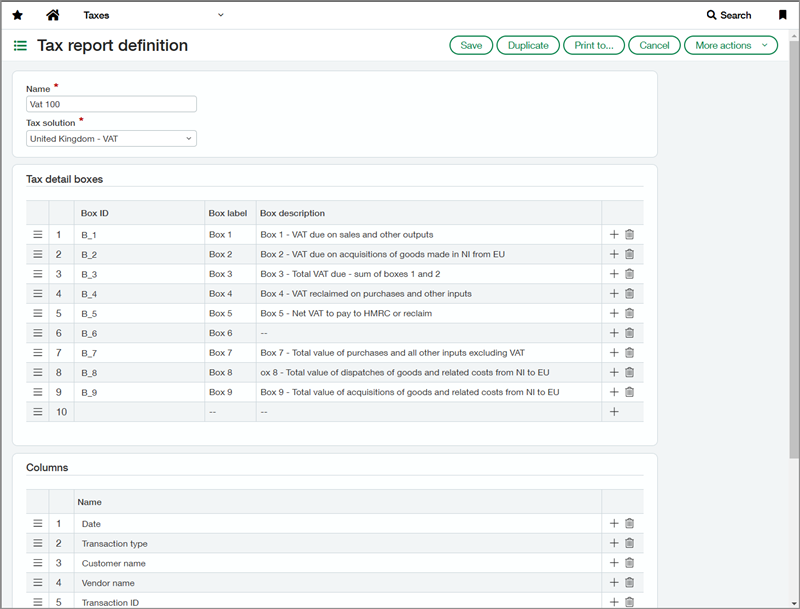800x609 pixels.
Task: Click the drag handle for Transaction type row
Action: tap(37, 543)
